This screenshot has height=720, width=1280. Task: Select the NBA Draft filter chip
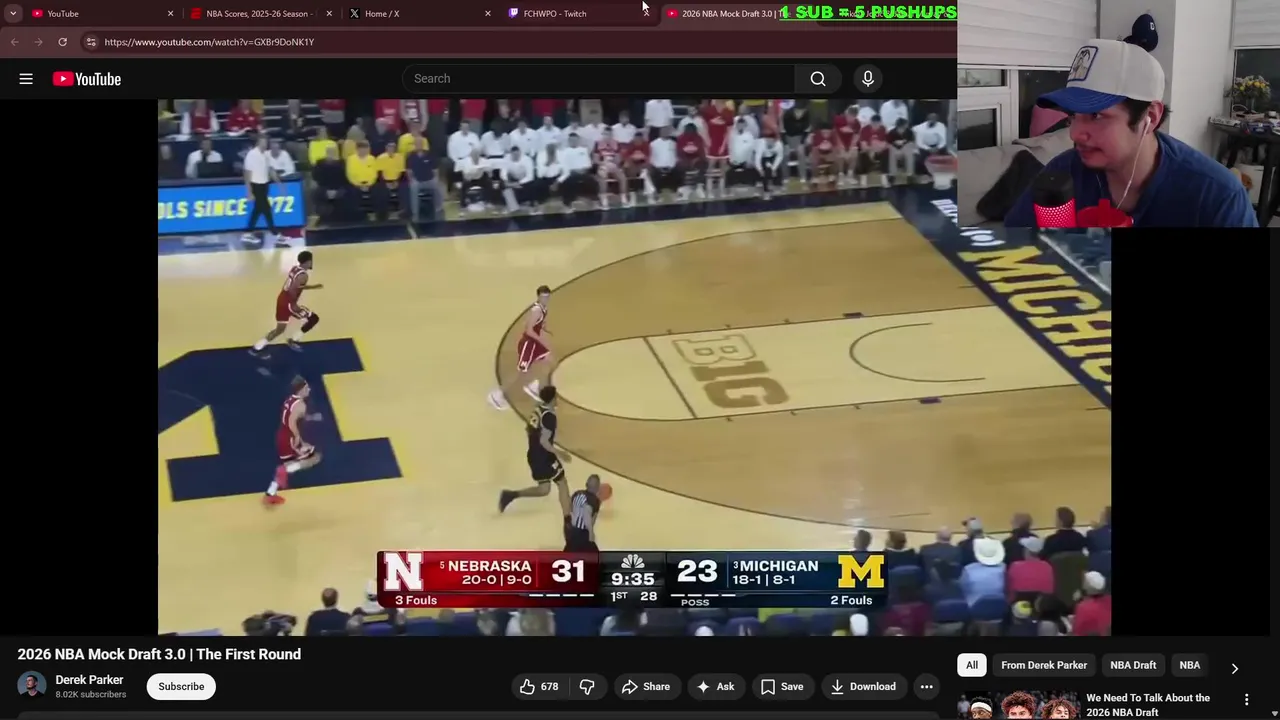(1133, 665)
